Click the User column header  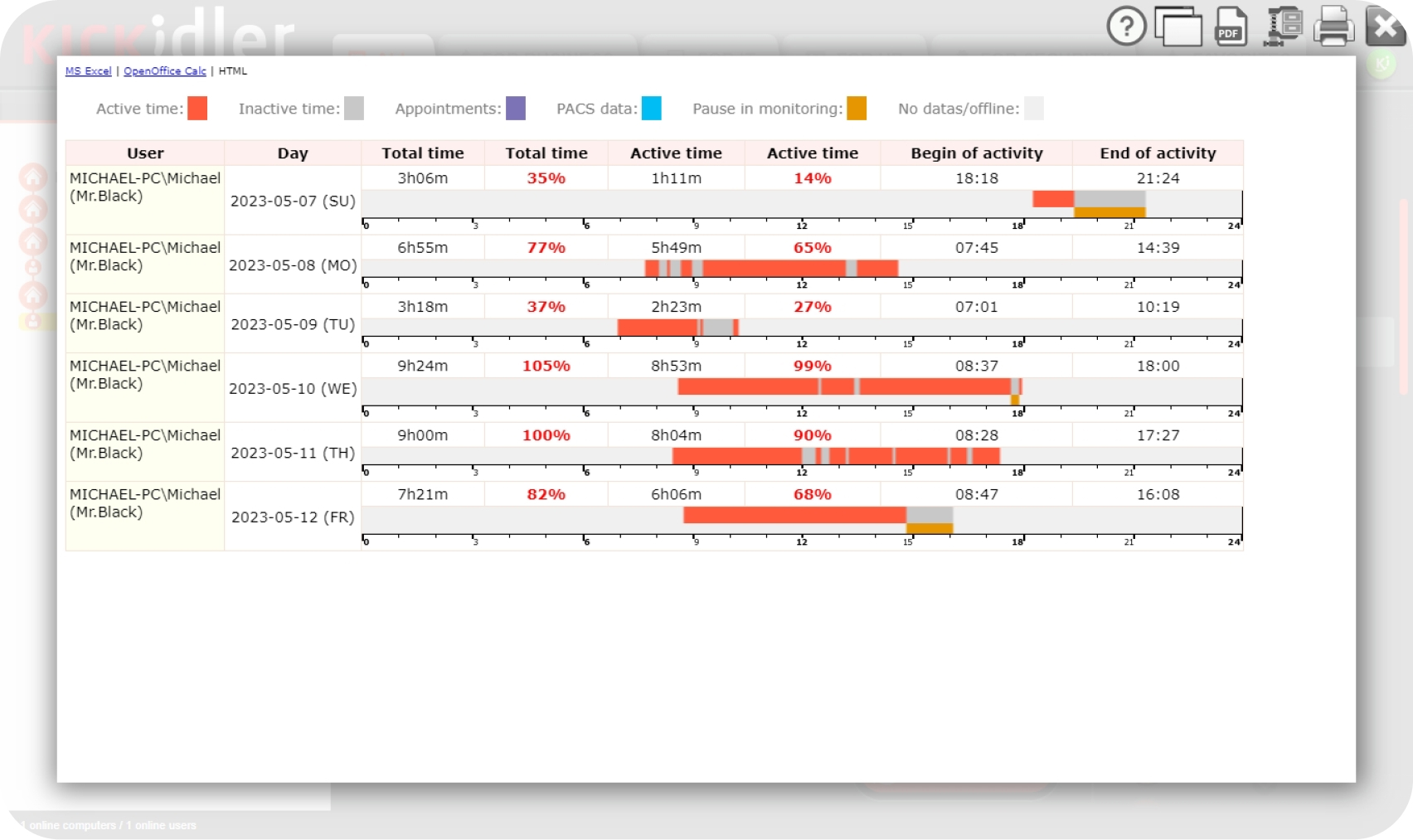tap(145, 153)
